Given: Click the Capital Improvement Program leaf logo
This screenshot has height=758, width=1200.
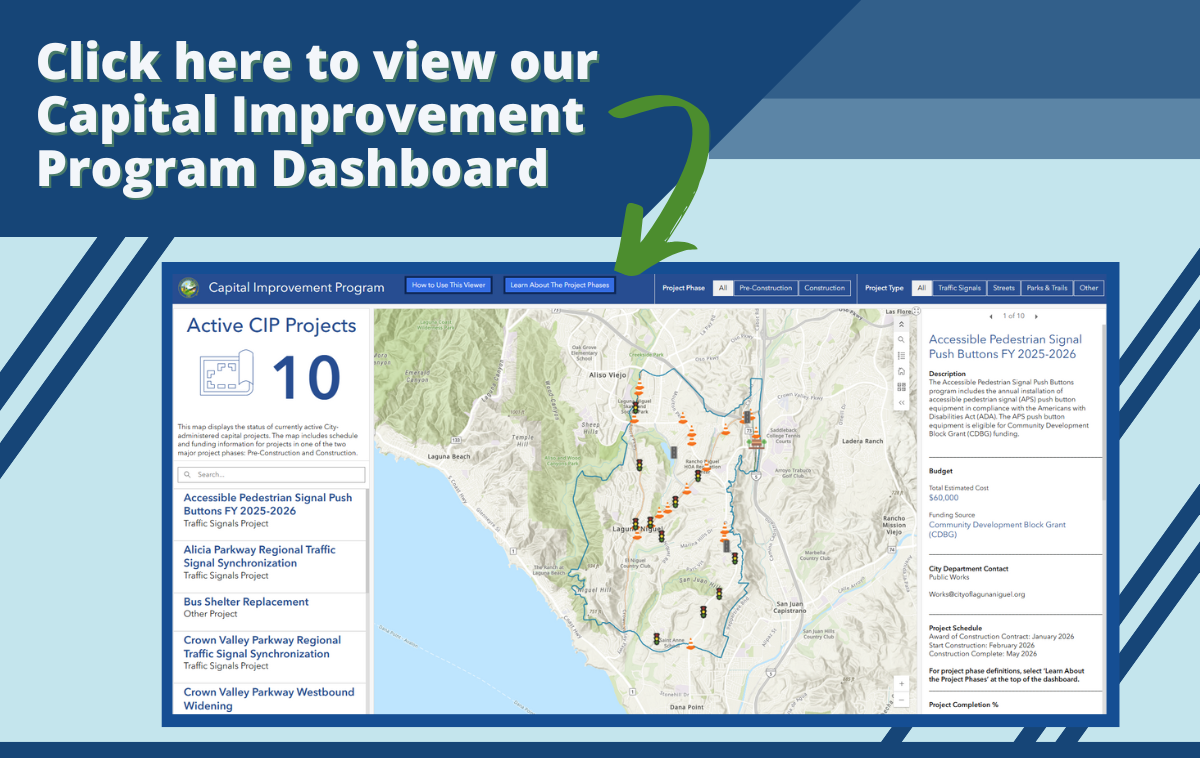Looking at the screenshot, I should tap(188, 287).
